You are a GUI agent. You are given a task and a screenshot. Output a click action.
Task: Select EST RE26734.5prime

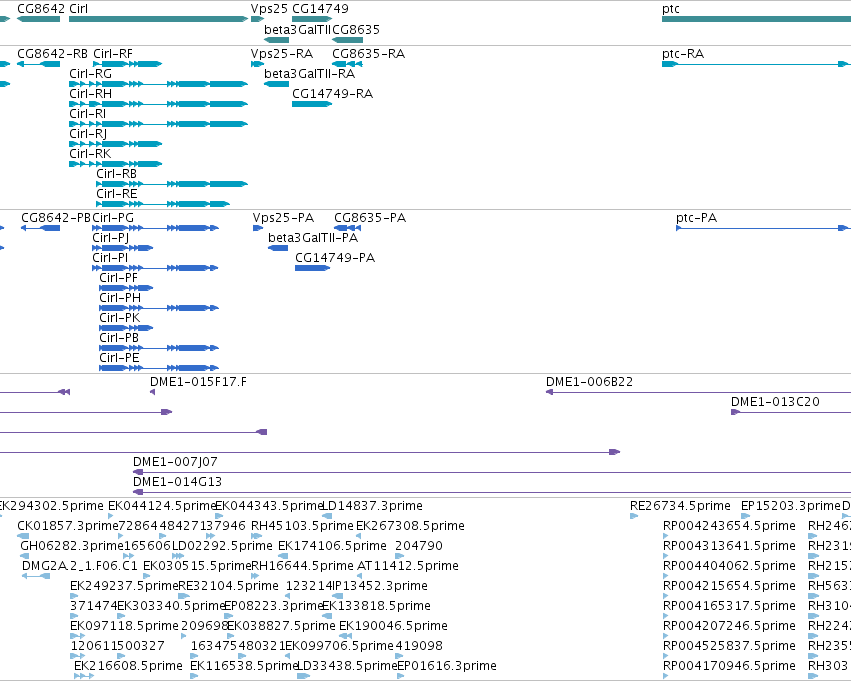coord(680,506)
